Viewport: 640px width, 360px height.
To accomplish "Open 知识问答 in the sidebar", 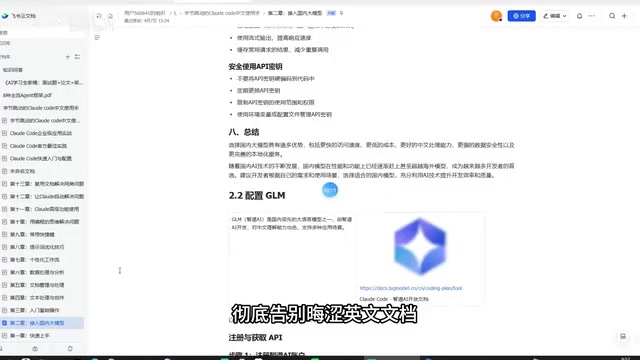I will (13, 70).
